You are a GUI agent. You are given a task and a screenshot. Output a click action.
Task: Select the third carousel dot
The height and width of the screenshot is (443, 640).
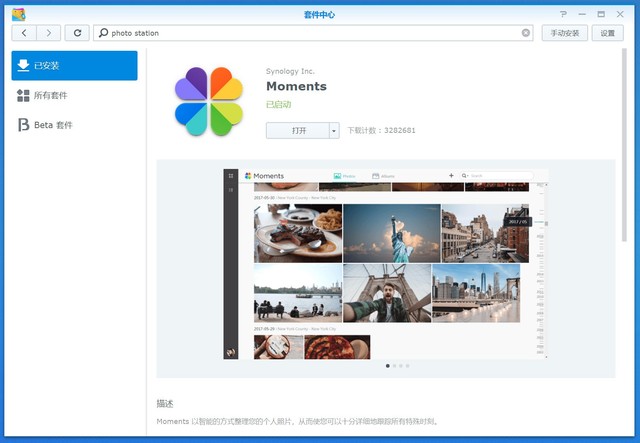click(x=401, y=366)
